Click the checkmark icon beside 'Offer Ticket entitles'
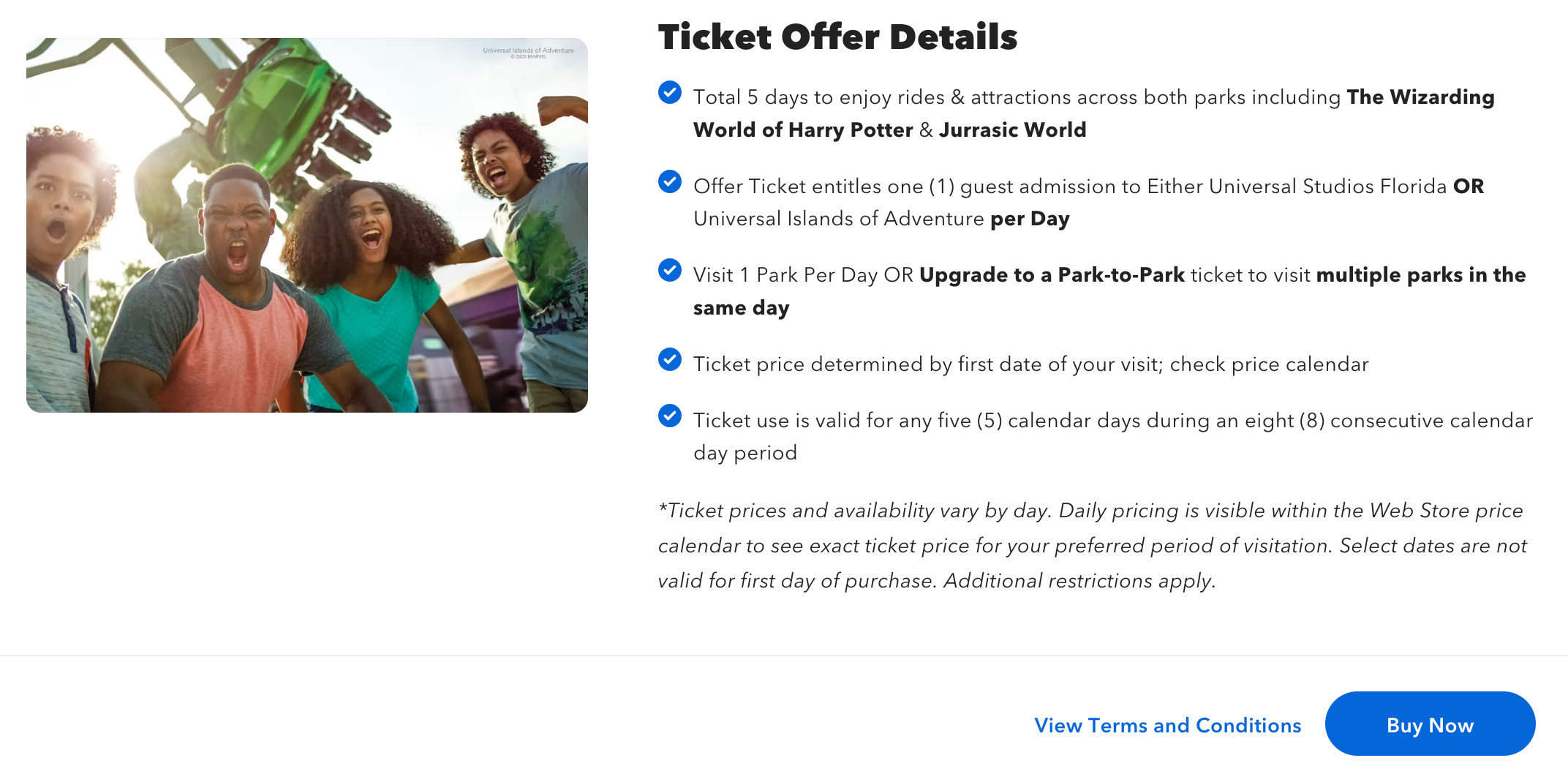This screenshot has width=1568, height=777. pos(669,181)
